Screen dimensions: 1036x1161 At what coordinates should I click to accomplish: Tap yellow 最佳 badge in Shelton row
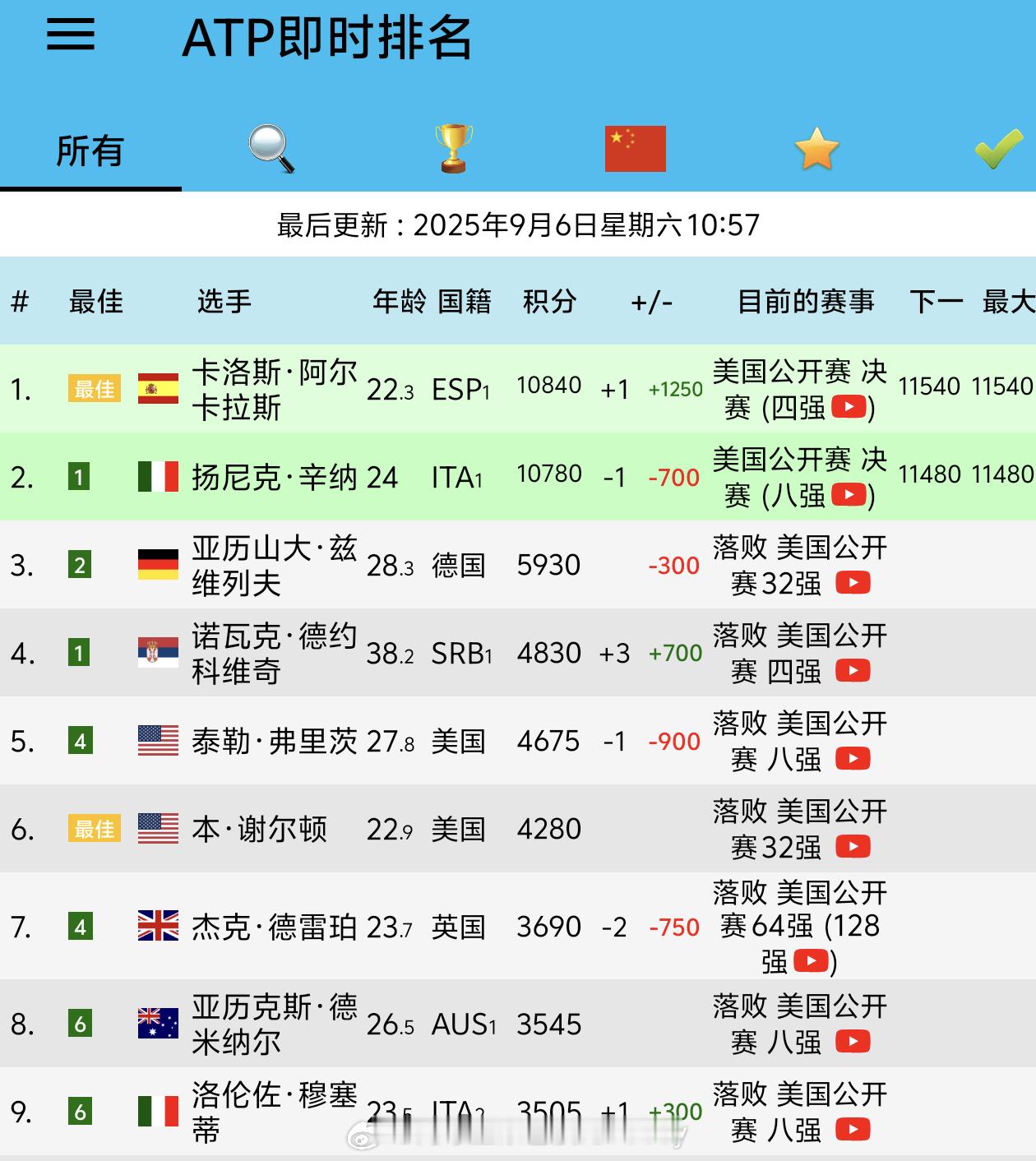(x=95, y=829)
